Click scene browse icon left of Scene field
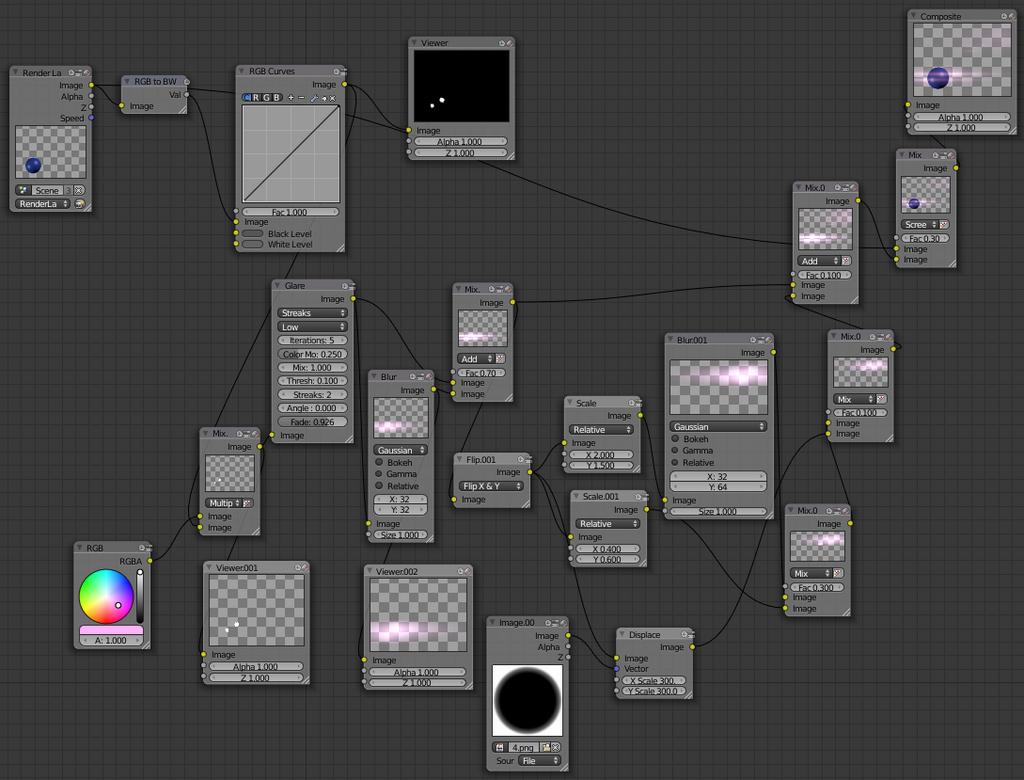This screenshot has width=1024, height=780. 23,190
